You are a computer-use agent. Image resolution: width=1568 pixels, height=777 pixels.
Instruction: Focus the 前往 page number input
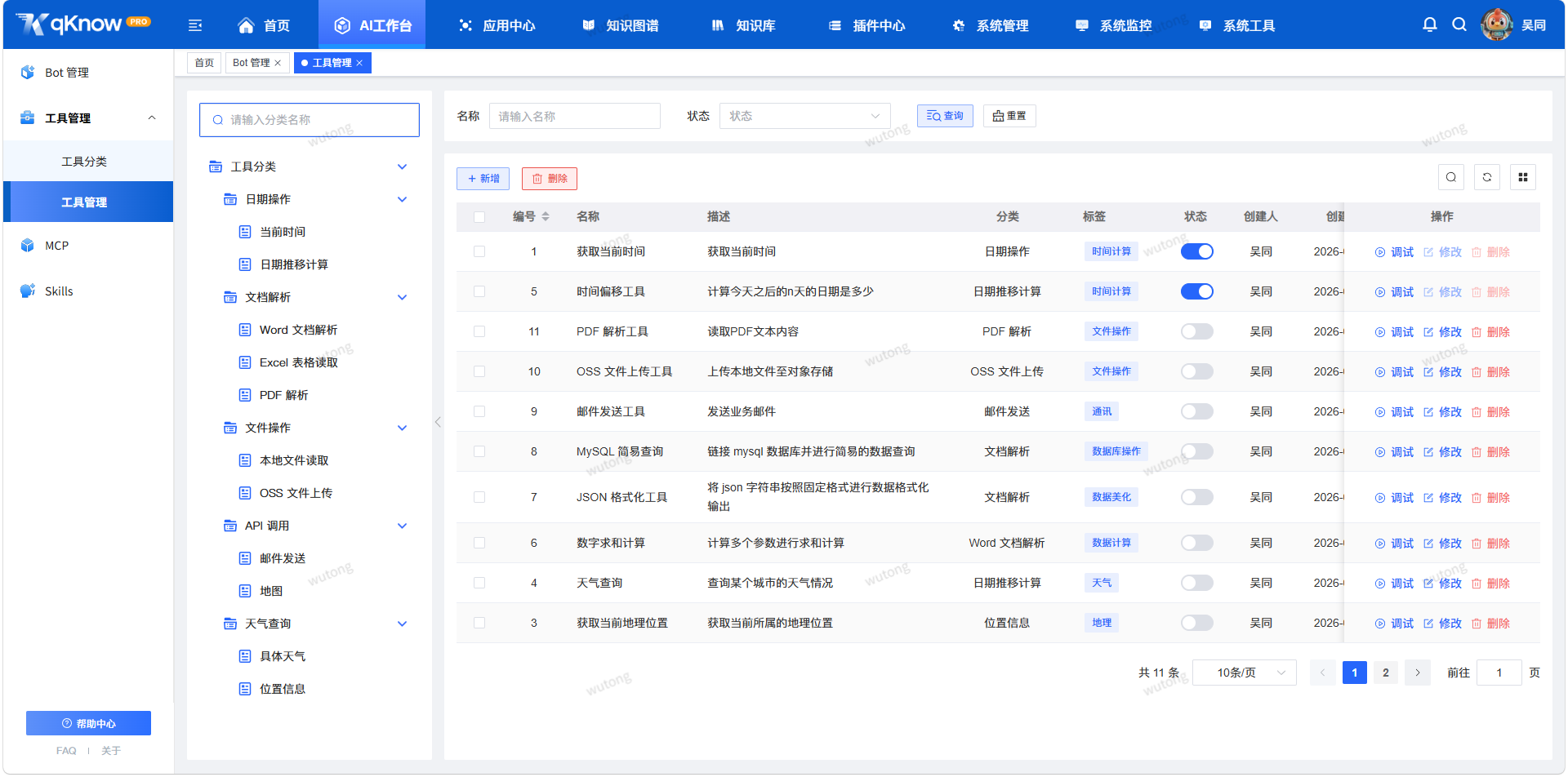(1499, 673)
